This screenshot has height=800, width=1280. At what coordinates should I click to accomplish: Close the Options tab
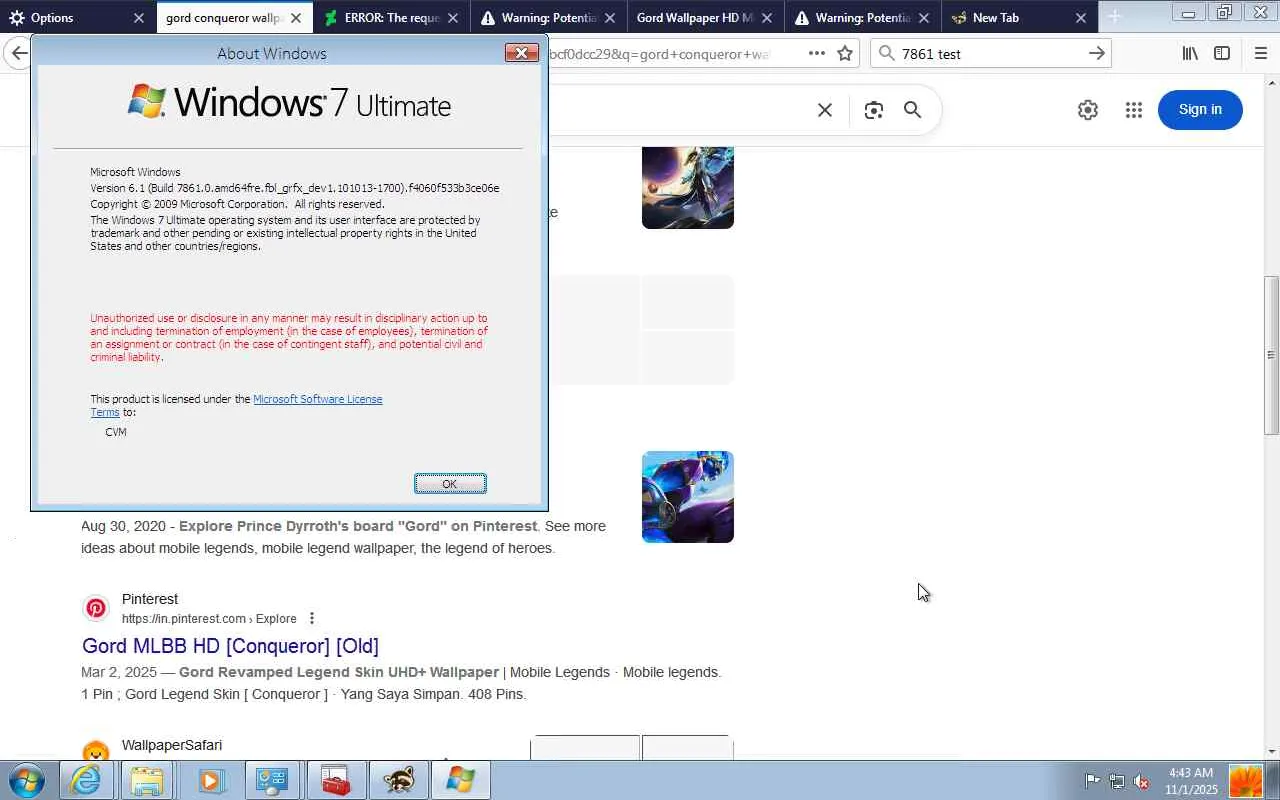click(139, 18)
